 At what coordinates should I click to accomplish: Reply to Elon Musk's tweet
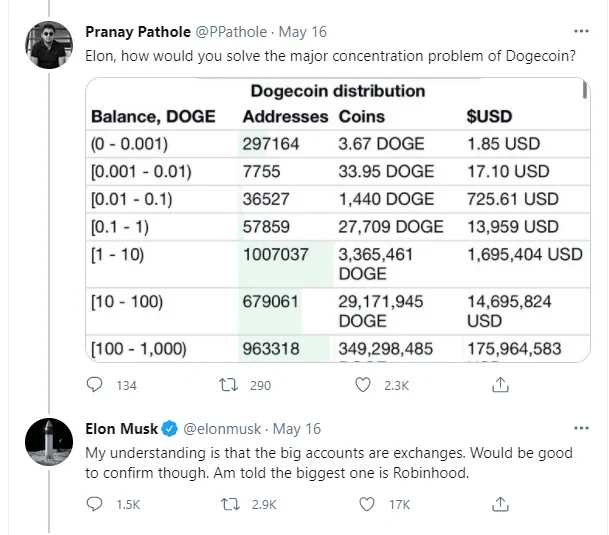96,505
